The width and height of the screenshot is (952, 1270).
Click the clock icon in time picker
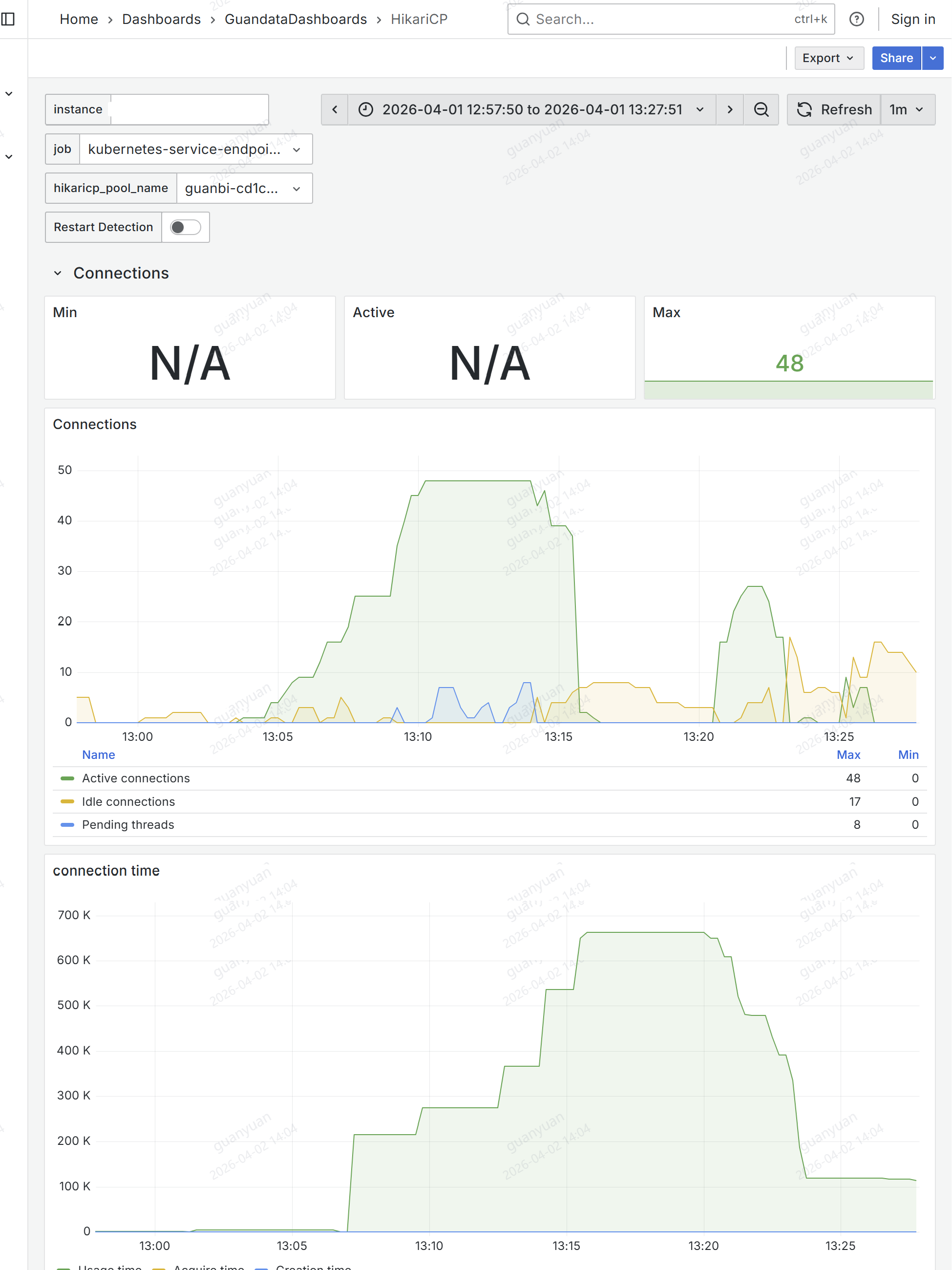[365, 109]
